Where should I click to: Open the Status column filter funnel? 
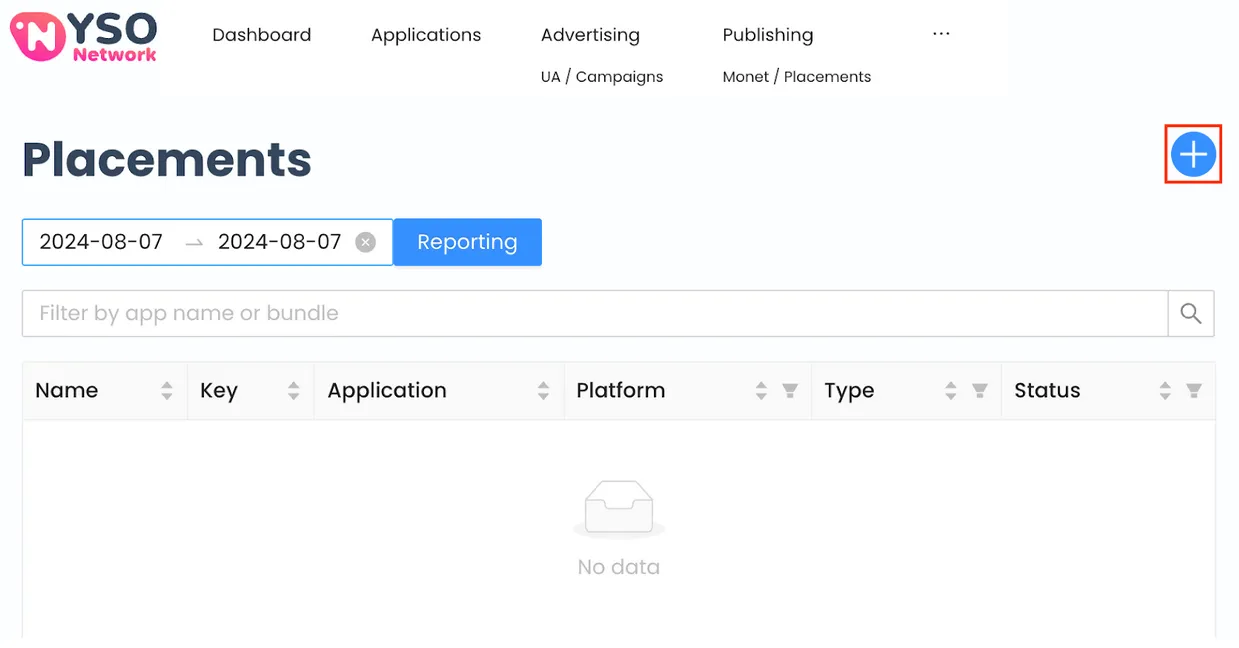pos(1196,390)
